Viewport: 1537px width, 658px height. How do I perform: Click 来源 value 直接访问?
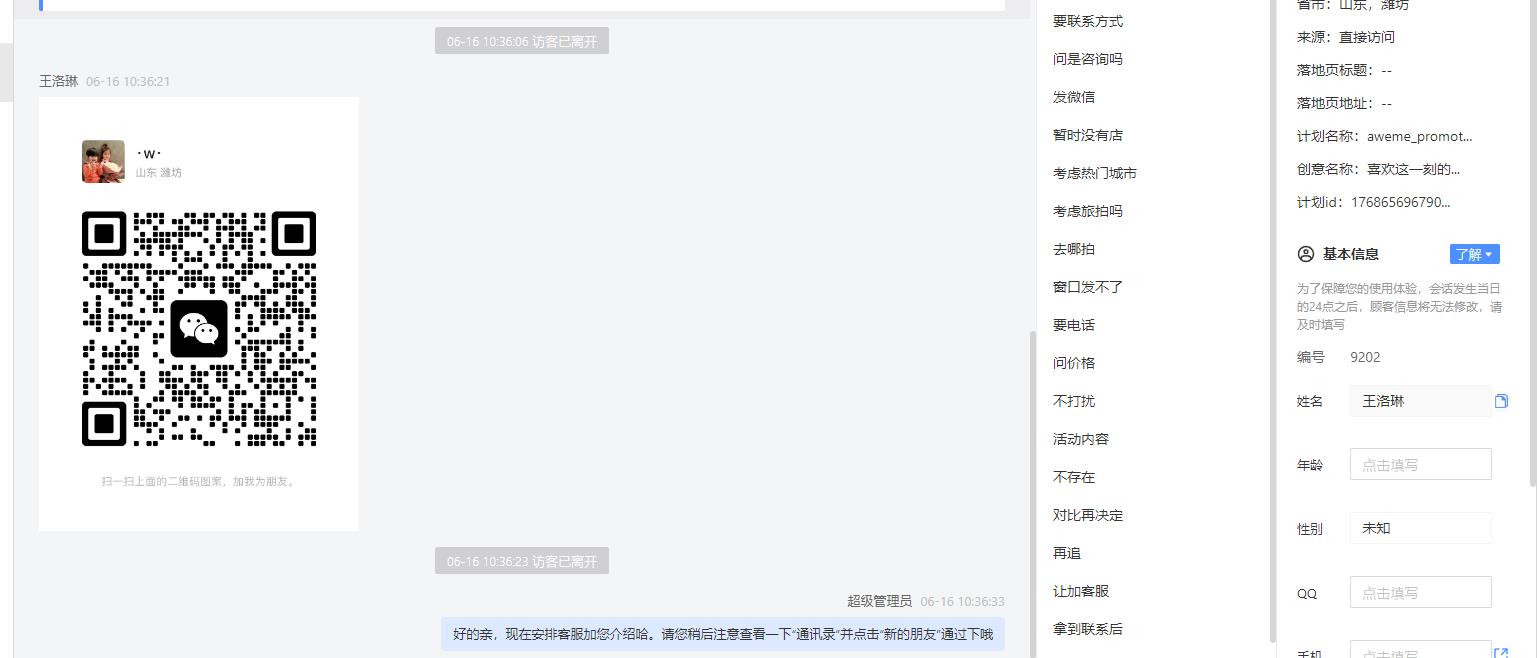point(1367,37)
